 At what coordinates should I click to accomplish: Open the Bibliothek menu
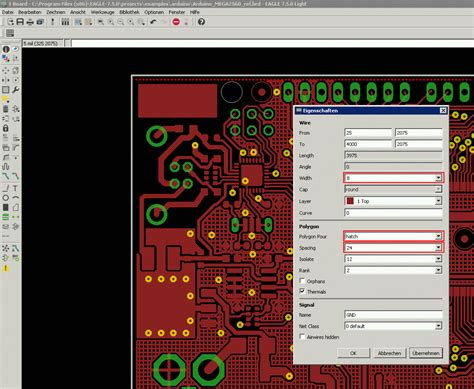coord(129,12)
